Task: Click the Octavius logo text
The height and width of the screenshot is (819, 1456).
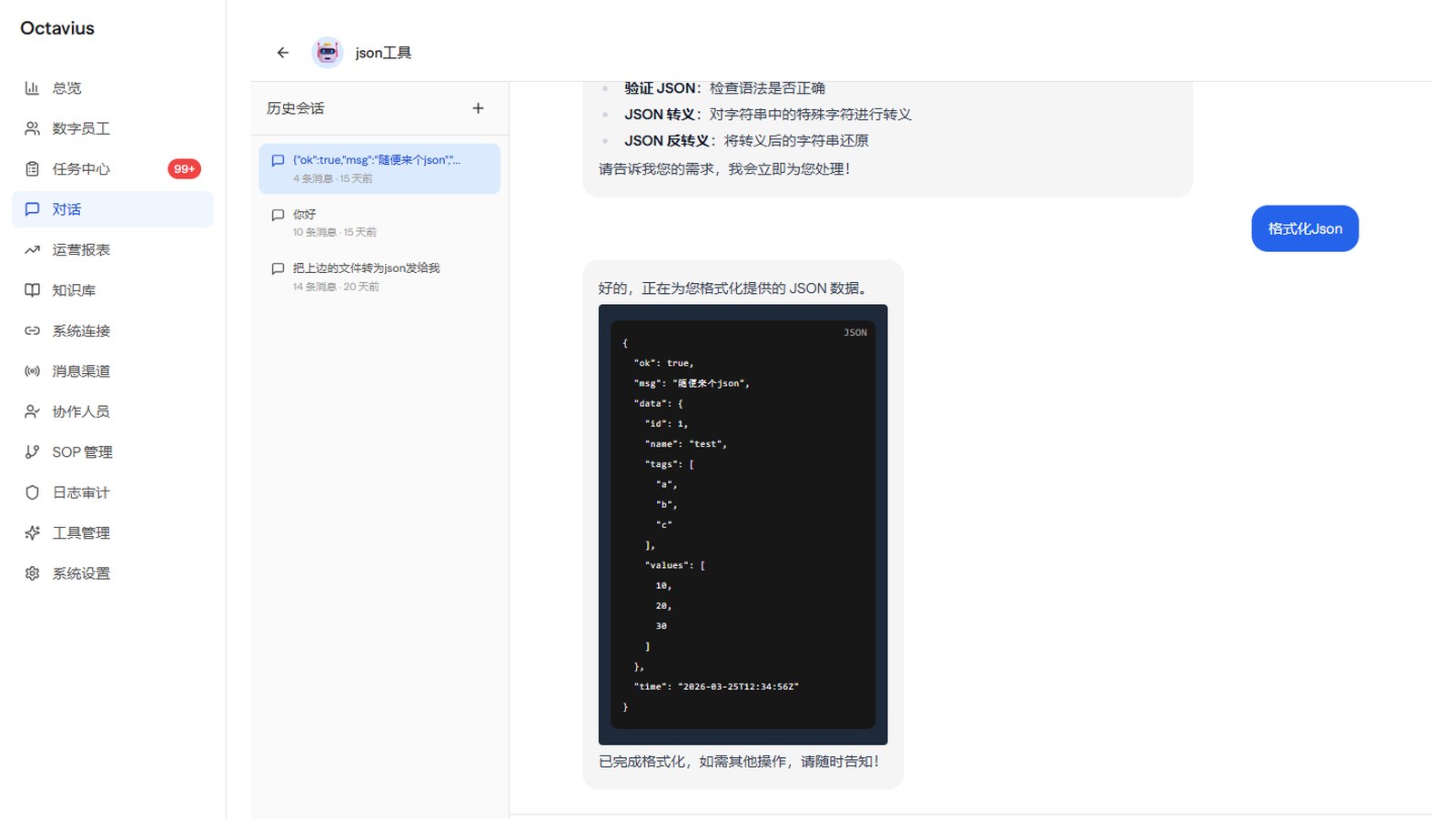Action: pyautogui.click(x=57, y=28)
